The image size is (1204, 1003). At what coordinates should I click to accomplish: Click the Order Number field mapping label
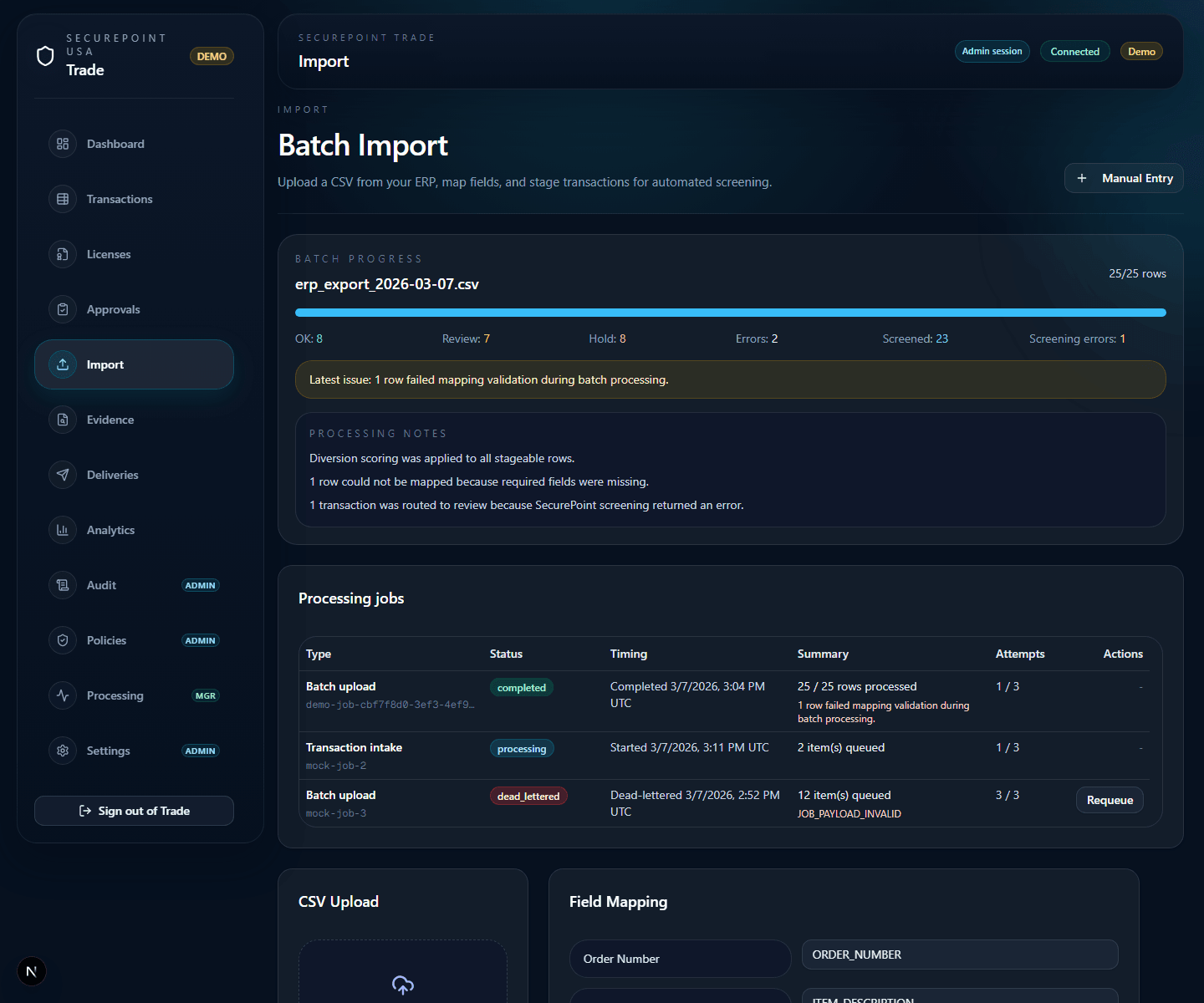(x=680, y=959)
